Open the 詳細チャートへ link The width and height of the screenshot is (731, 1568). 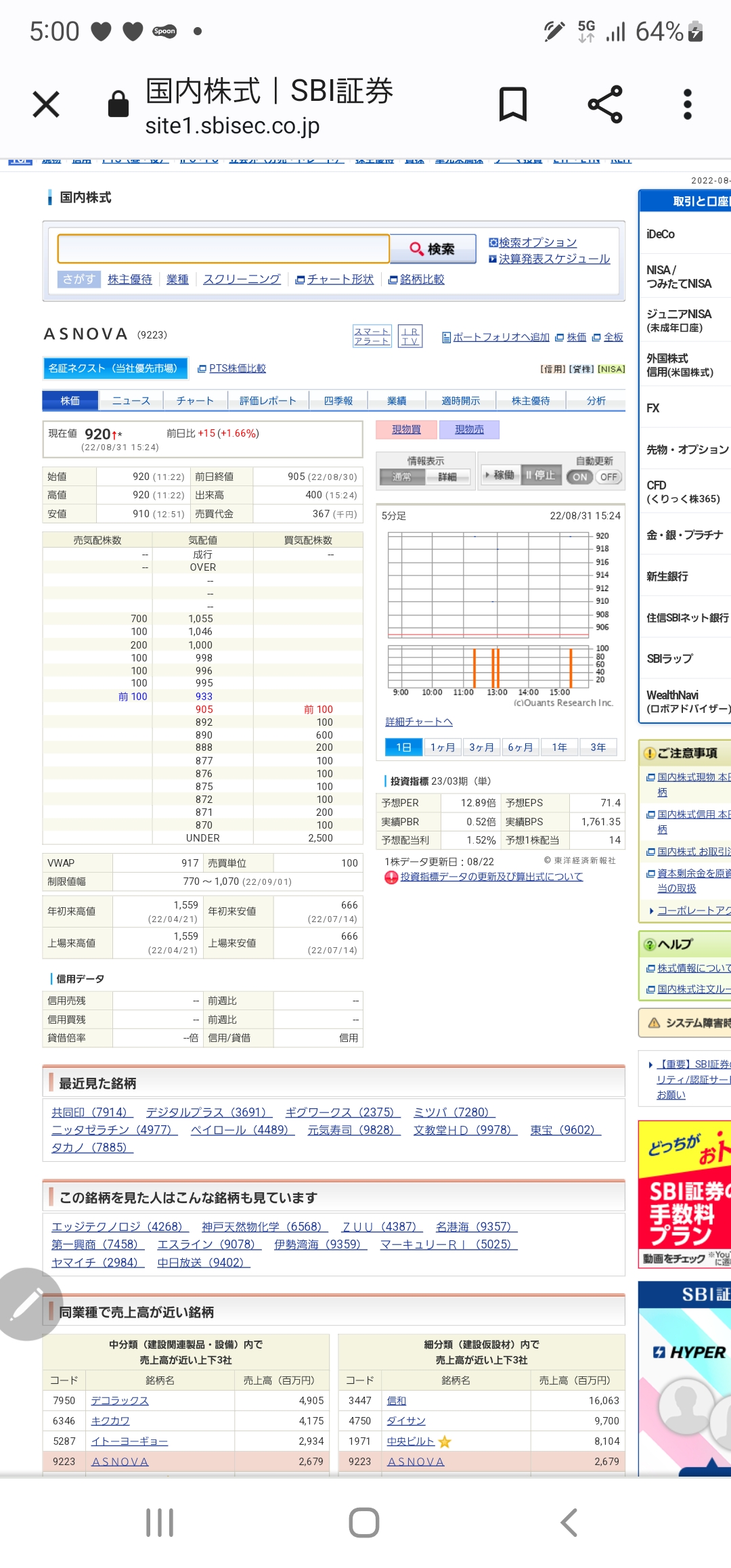419,722
